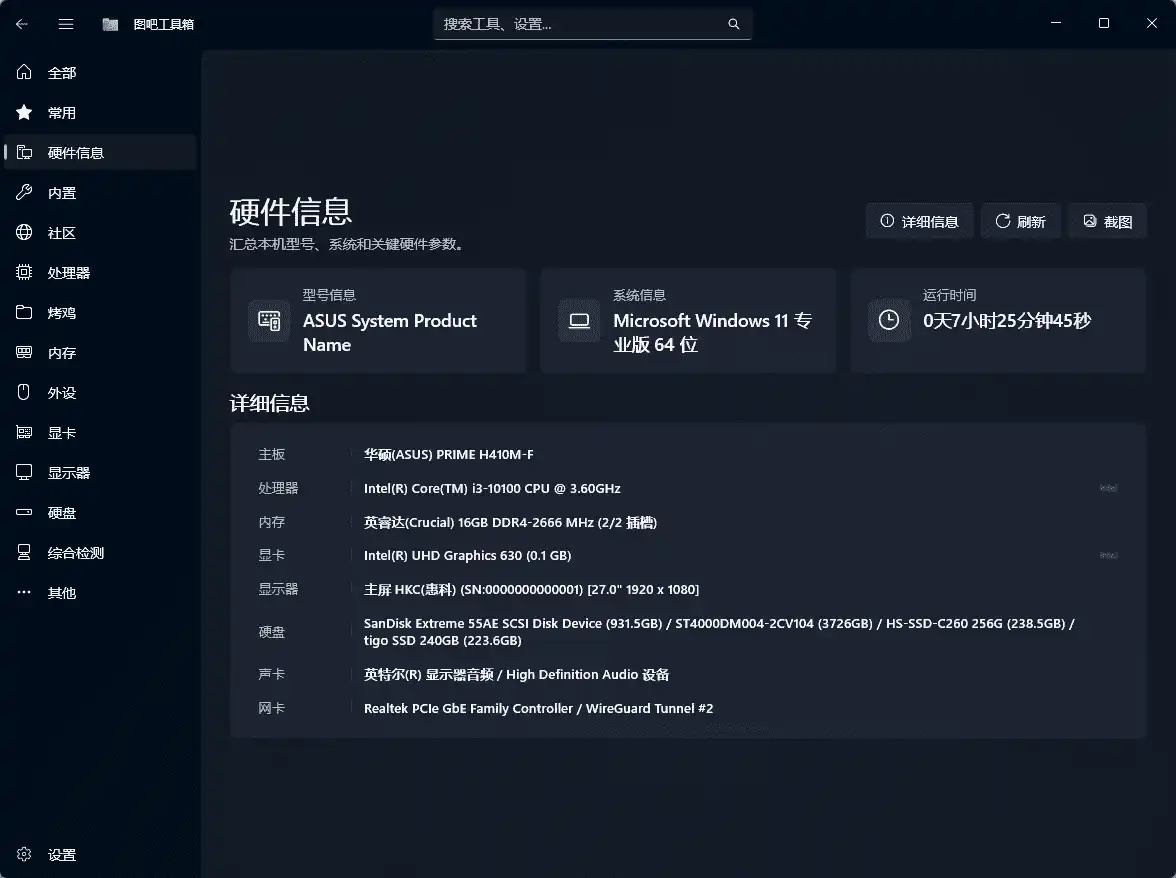Viewport: 1176px width, 878px height.
Task: Click the back arrow icon
Action: pos(22,24)
